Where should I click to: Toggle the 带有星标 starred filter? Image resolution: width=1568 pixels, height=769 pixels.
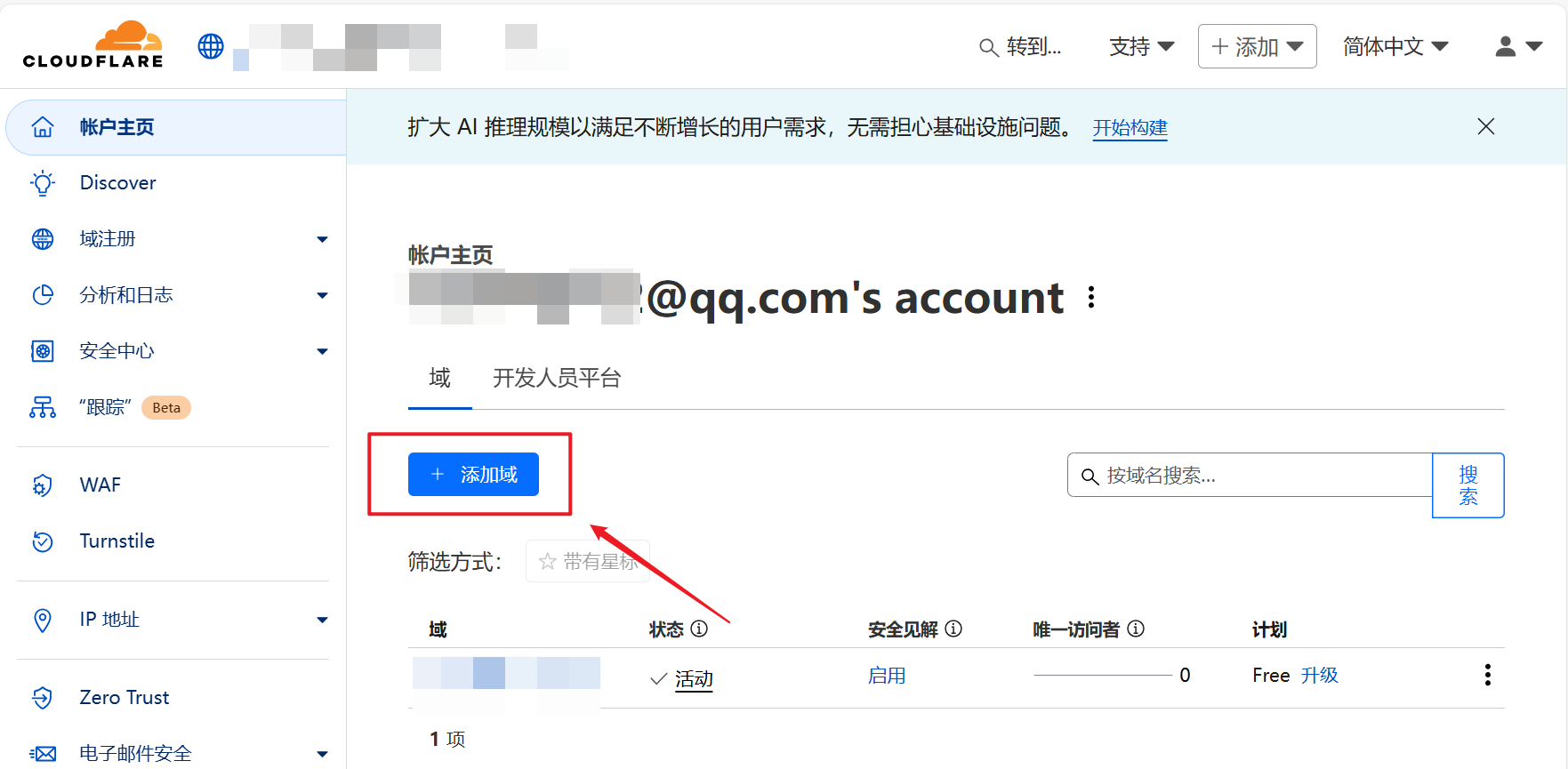(588, 561)
